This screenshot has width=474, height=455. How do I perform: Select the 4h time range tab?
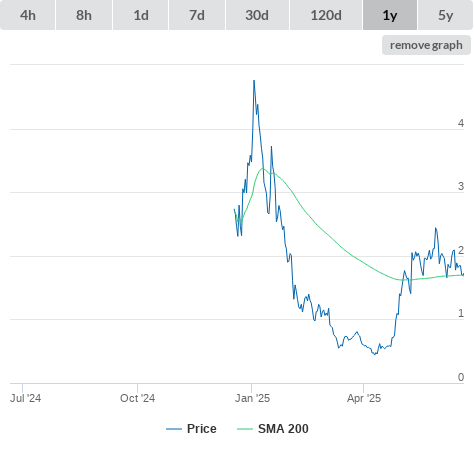coord(28,15)
